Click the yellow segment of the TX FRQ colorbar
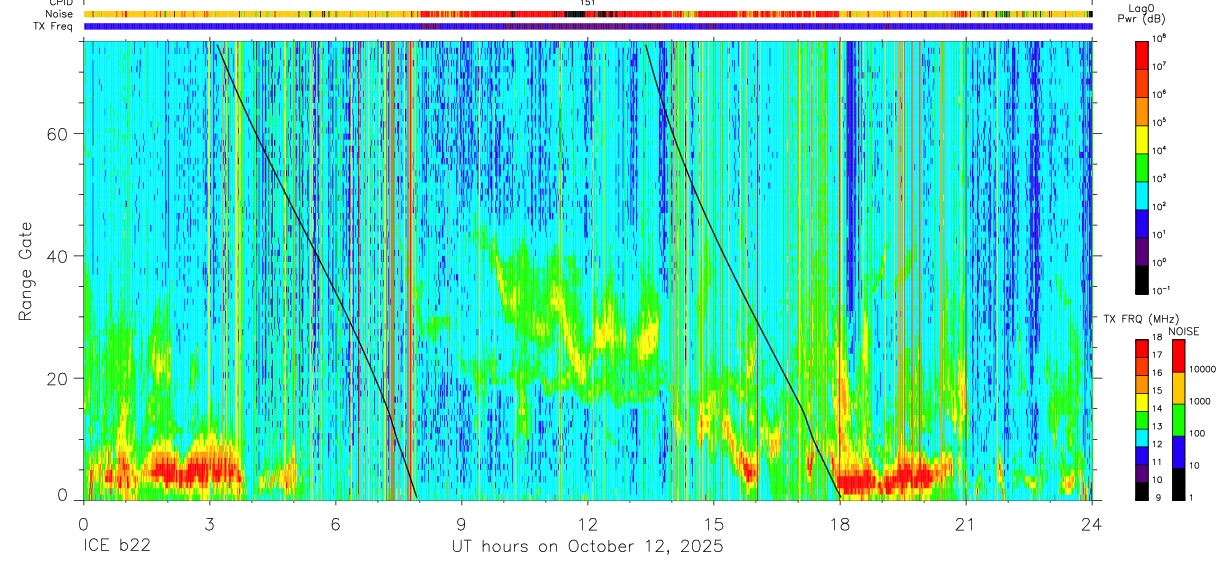Screen dimensions: 1228x567 click(x=1142, y=401)
